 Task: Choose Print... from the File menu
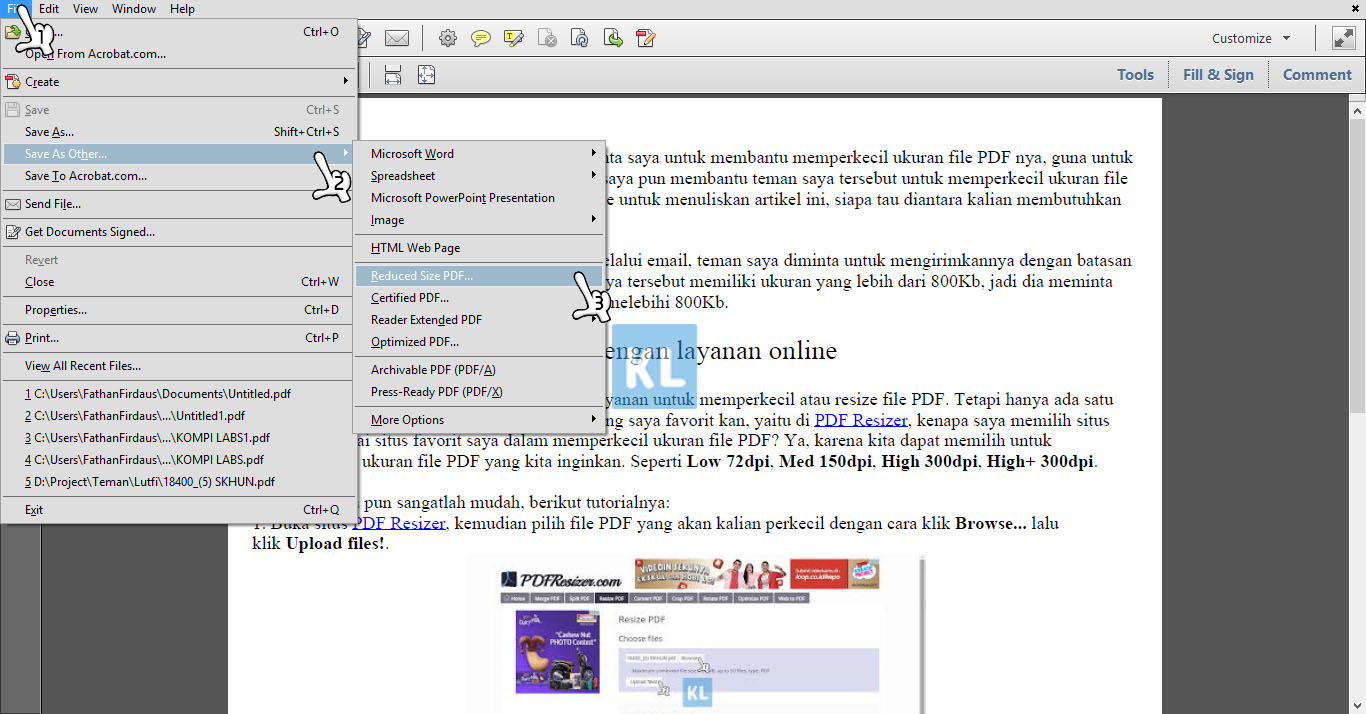(179, 338)
